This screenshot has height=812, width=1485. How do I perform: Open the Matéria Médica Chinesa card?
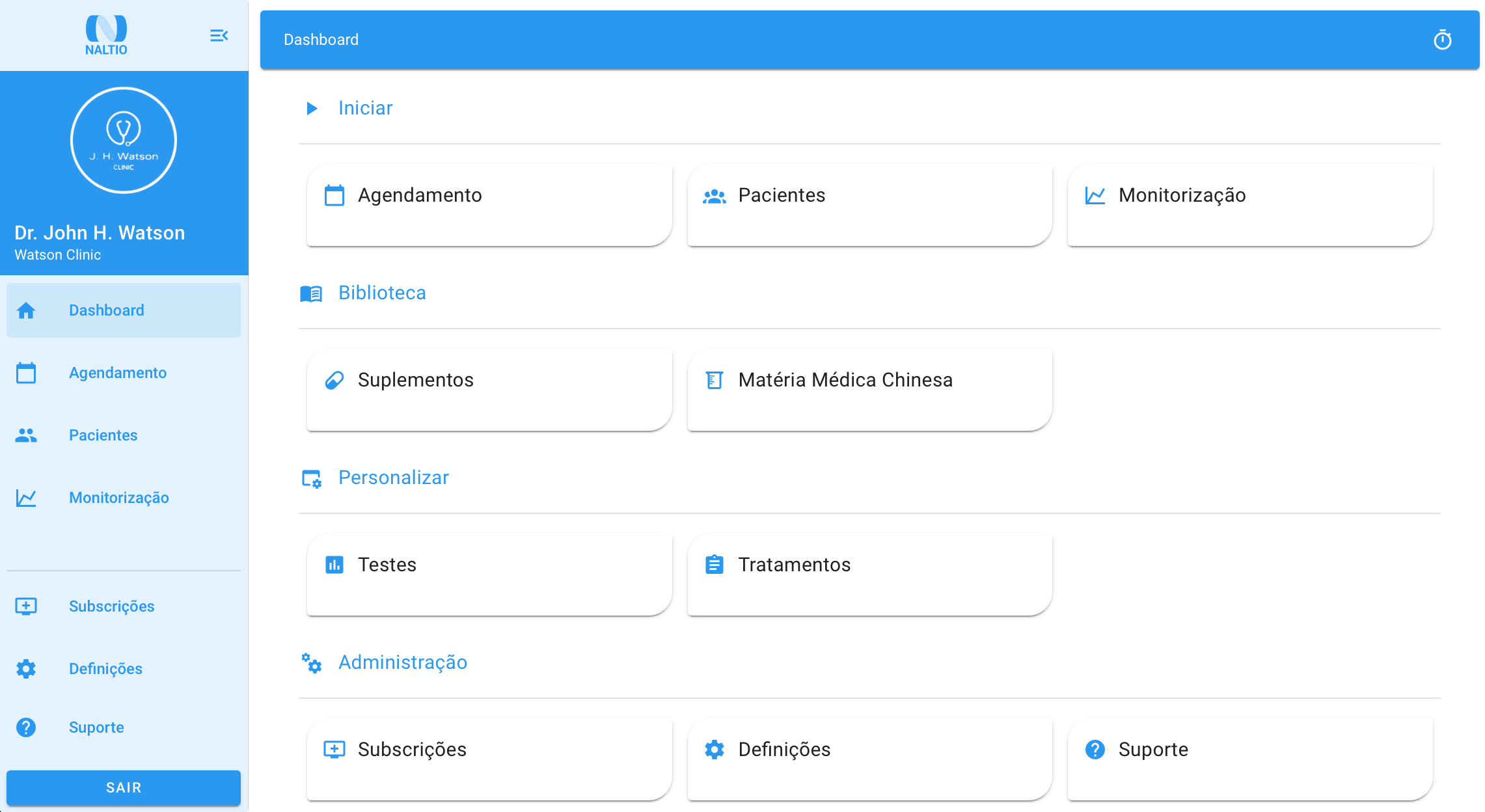[x=869, y=389]
